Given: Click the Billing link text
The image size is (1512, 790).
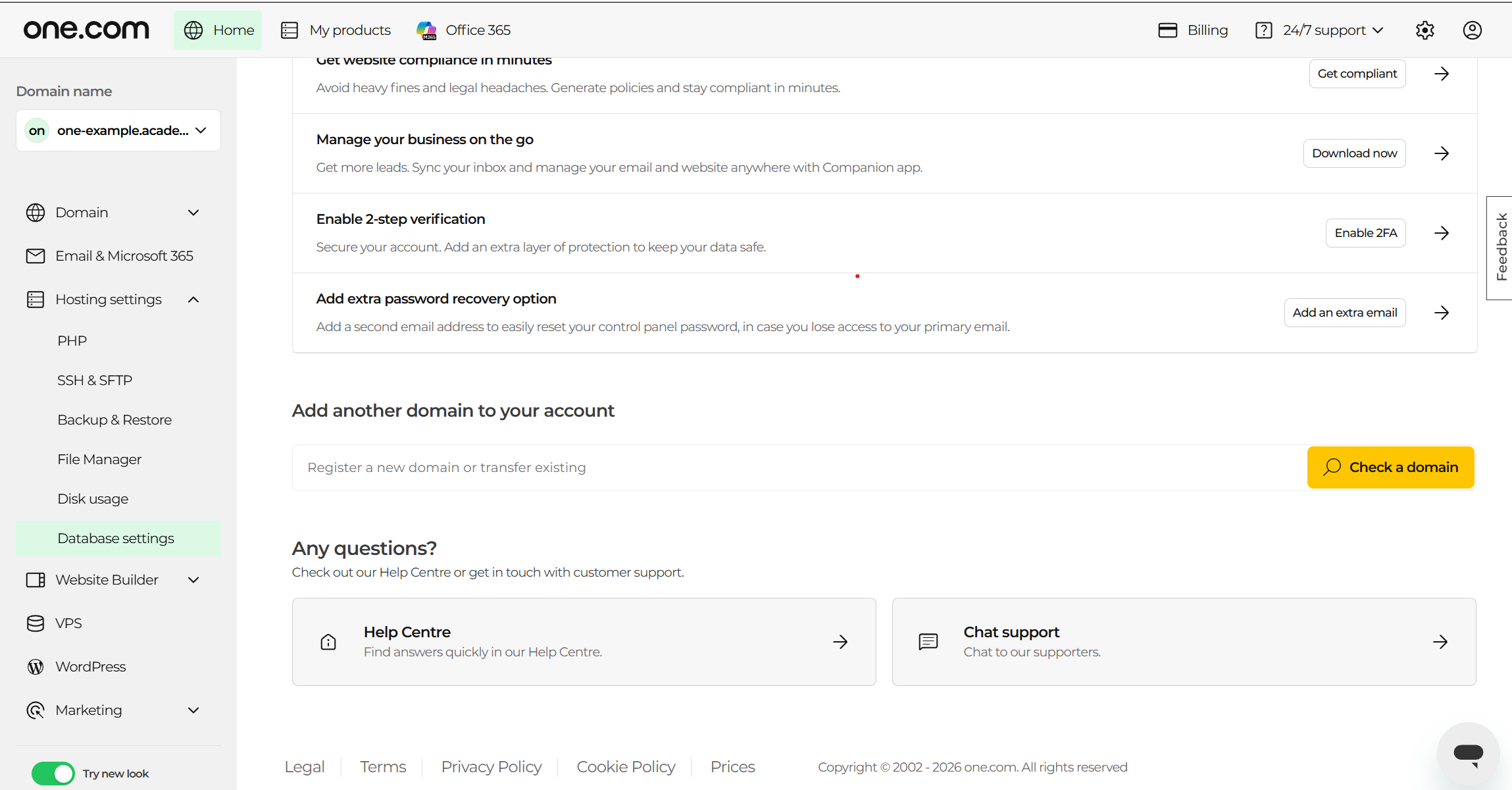Looking at the screenshot, I should pyautogui.click(x=1208, y=30).
